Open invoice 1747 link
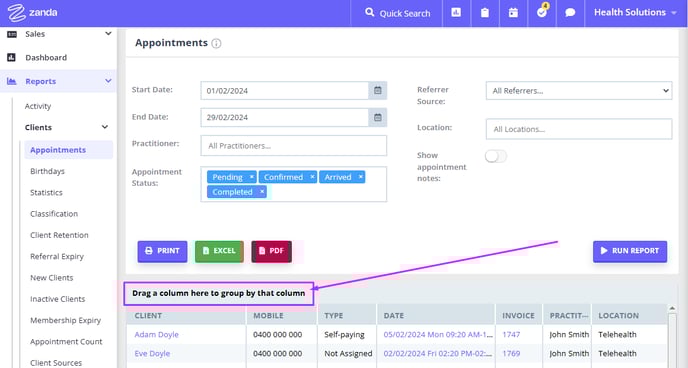Image resolution: width=688 pixels, height=368 pixels. coord(511,335)
